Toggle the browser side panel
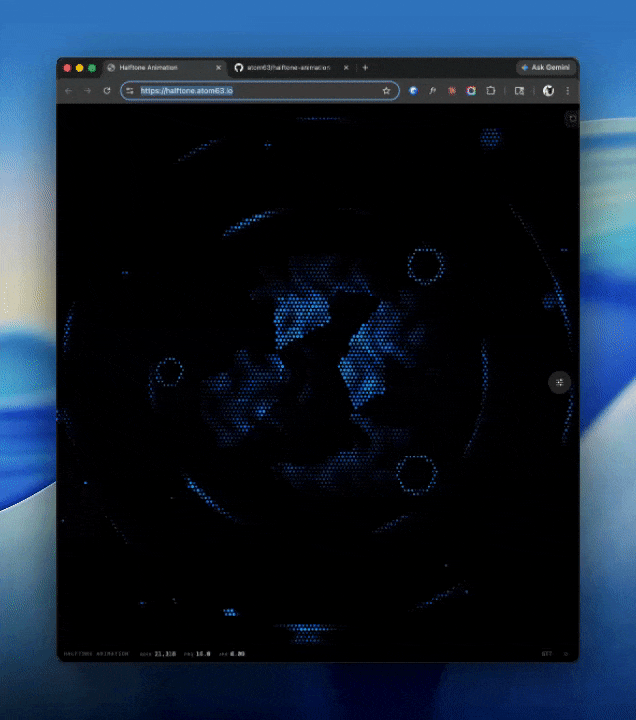Screen dimensions: 636x720 [x=519, y=91]
